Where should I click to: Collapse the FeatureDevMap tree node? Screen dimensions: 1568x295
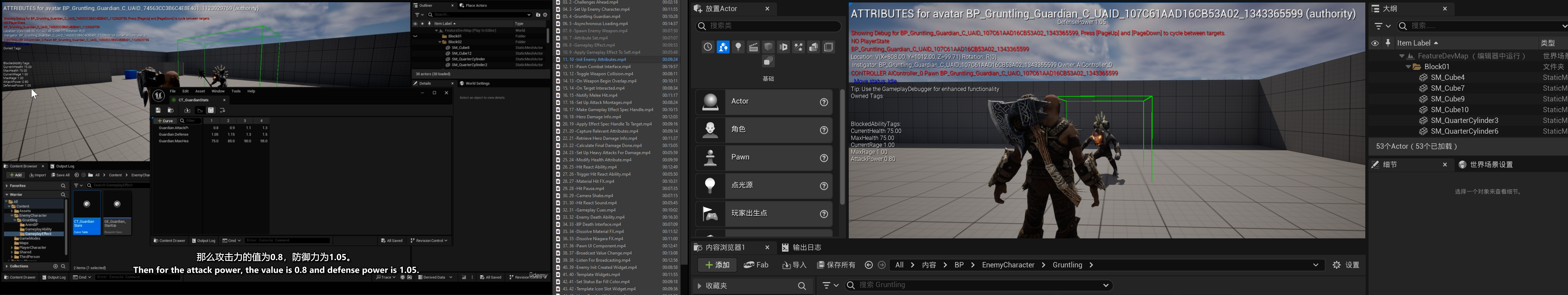pyautogui.click(x=1402, y=56)
